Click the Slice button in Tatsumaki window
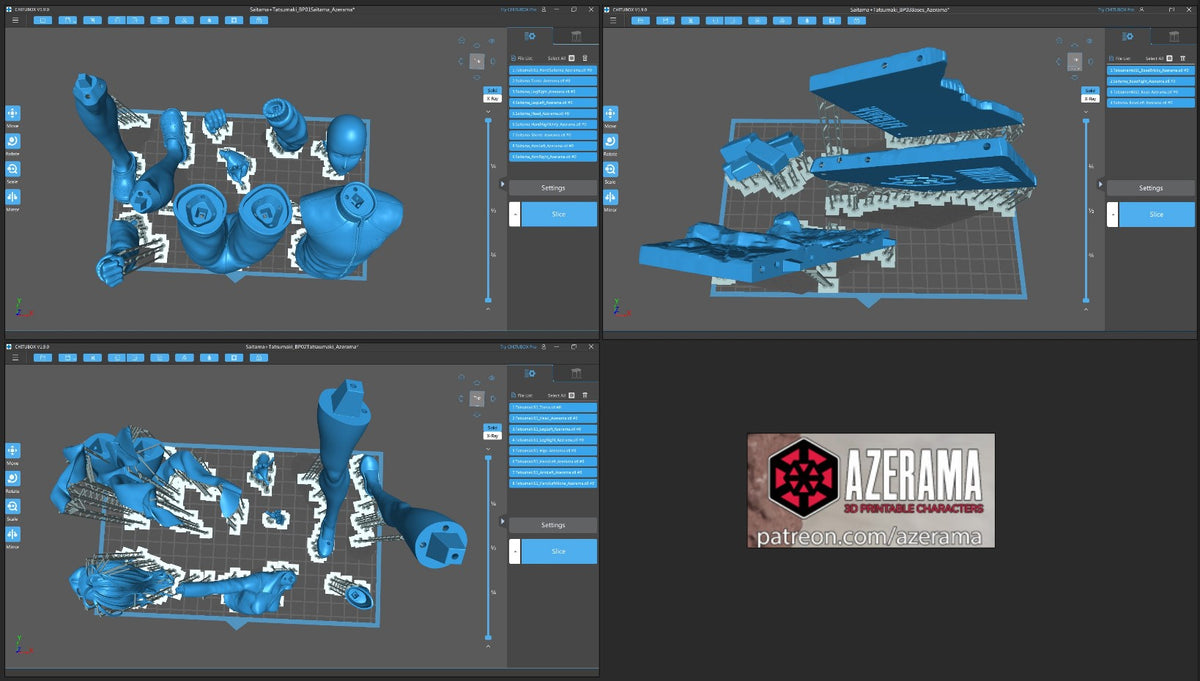 tap(558, 551)
